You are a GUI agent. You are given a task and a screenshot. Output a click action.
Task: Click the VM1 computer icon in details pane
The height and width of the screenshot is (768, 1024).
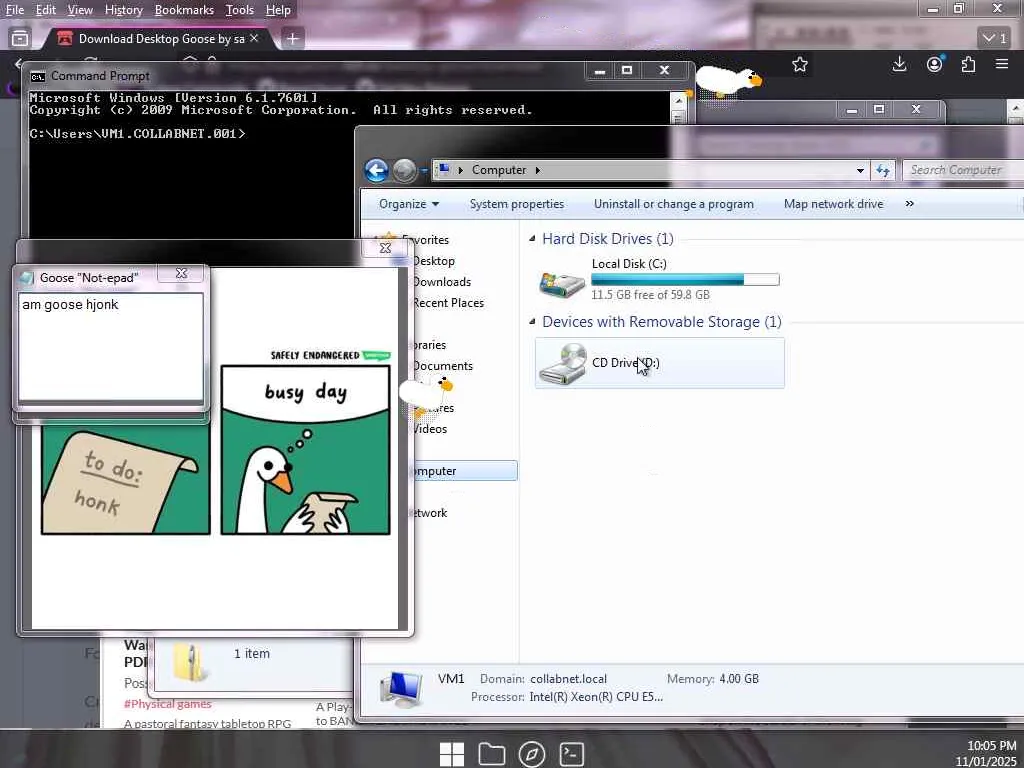pyautogui.click(x=402, y=689)
